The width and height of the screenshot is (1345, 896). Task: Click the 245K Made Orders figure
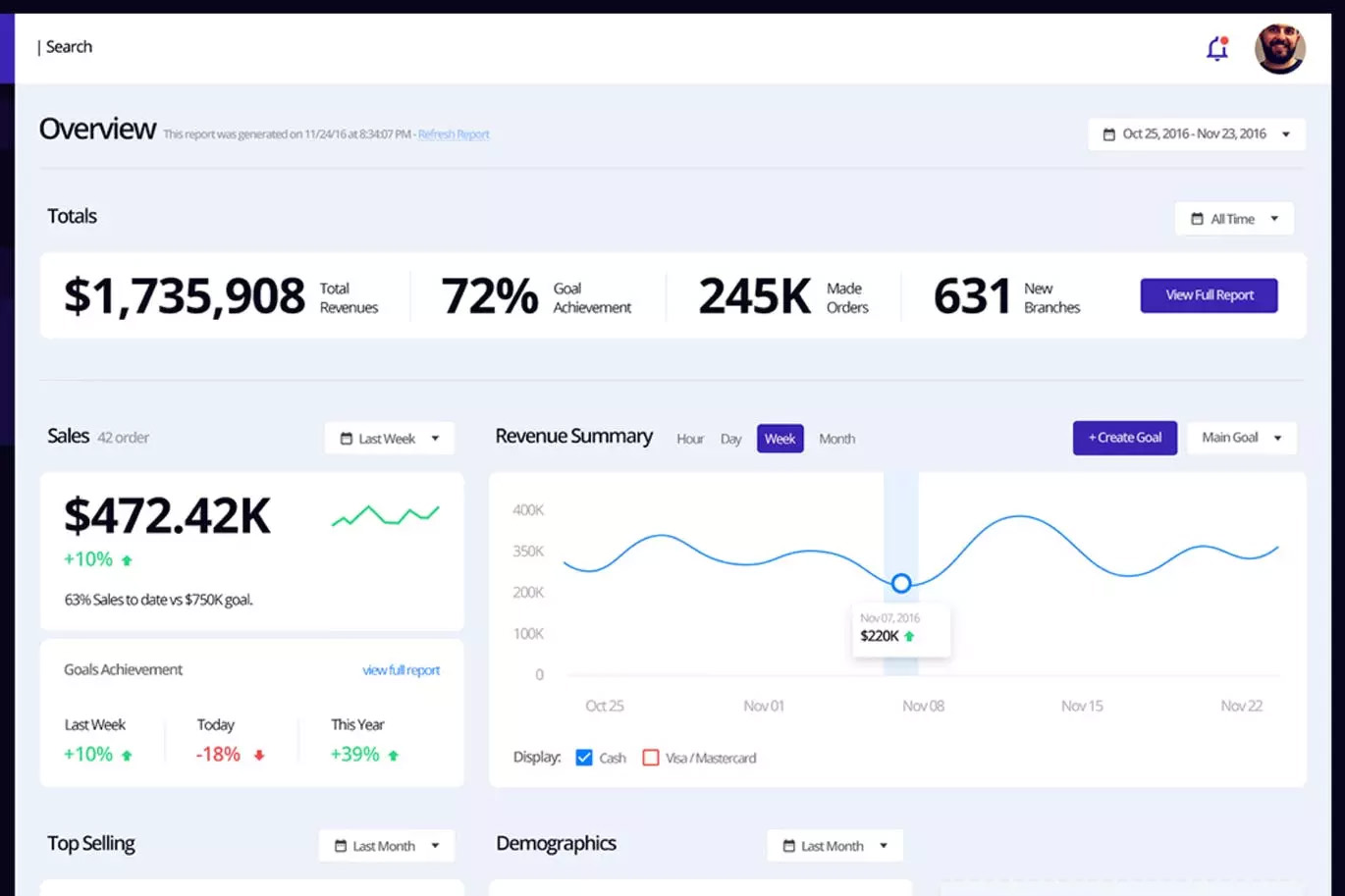tap(755, 296)
